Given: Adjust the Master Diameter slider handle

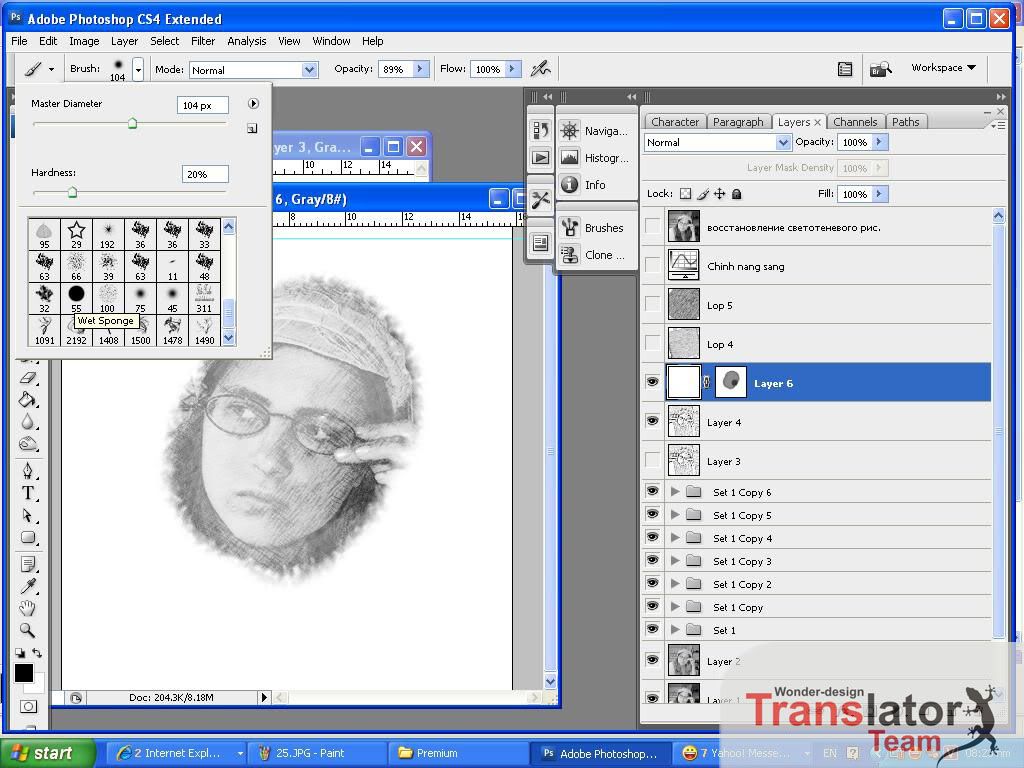Looking at the screenshot, I should tap(133, 123).
